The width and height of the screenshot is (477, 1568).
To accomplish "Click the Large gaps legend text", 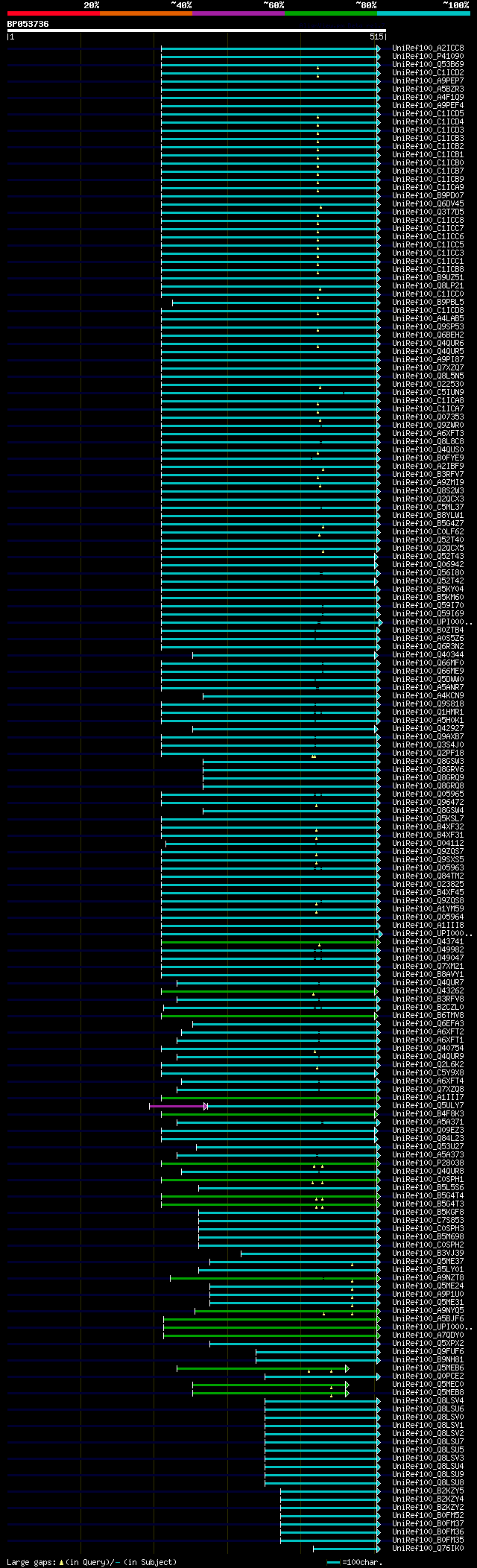I will click(92, 1562).
